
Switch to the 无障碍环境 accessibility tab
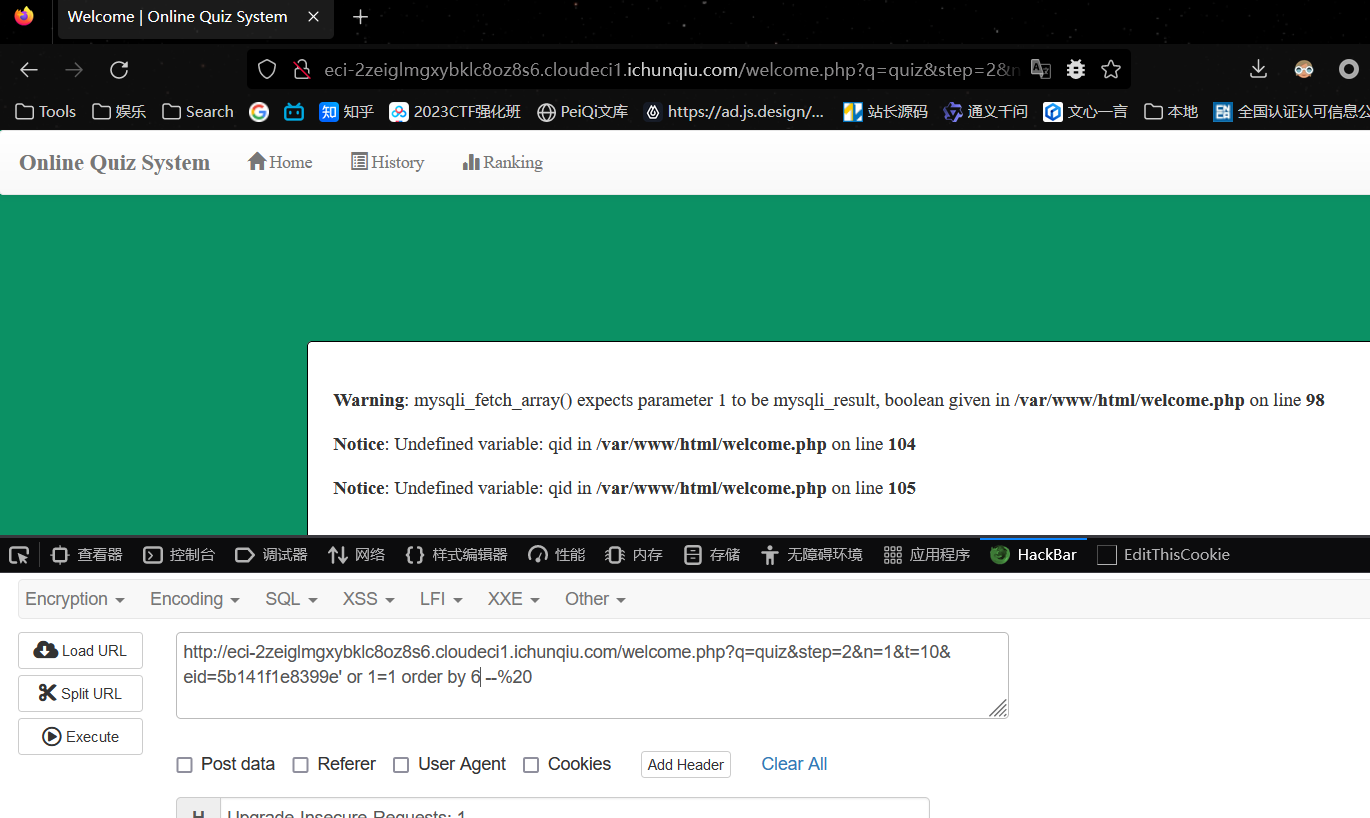coord(811,555)
